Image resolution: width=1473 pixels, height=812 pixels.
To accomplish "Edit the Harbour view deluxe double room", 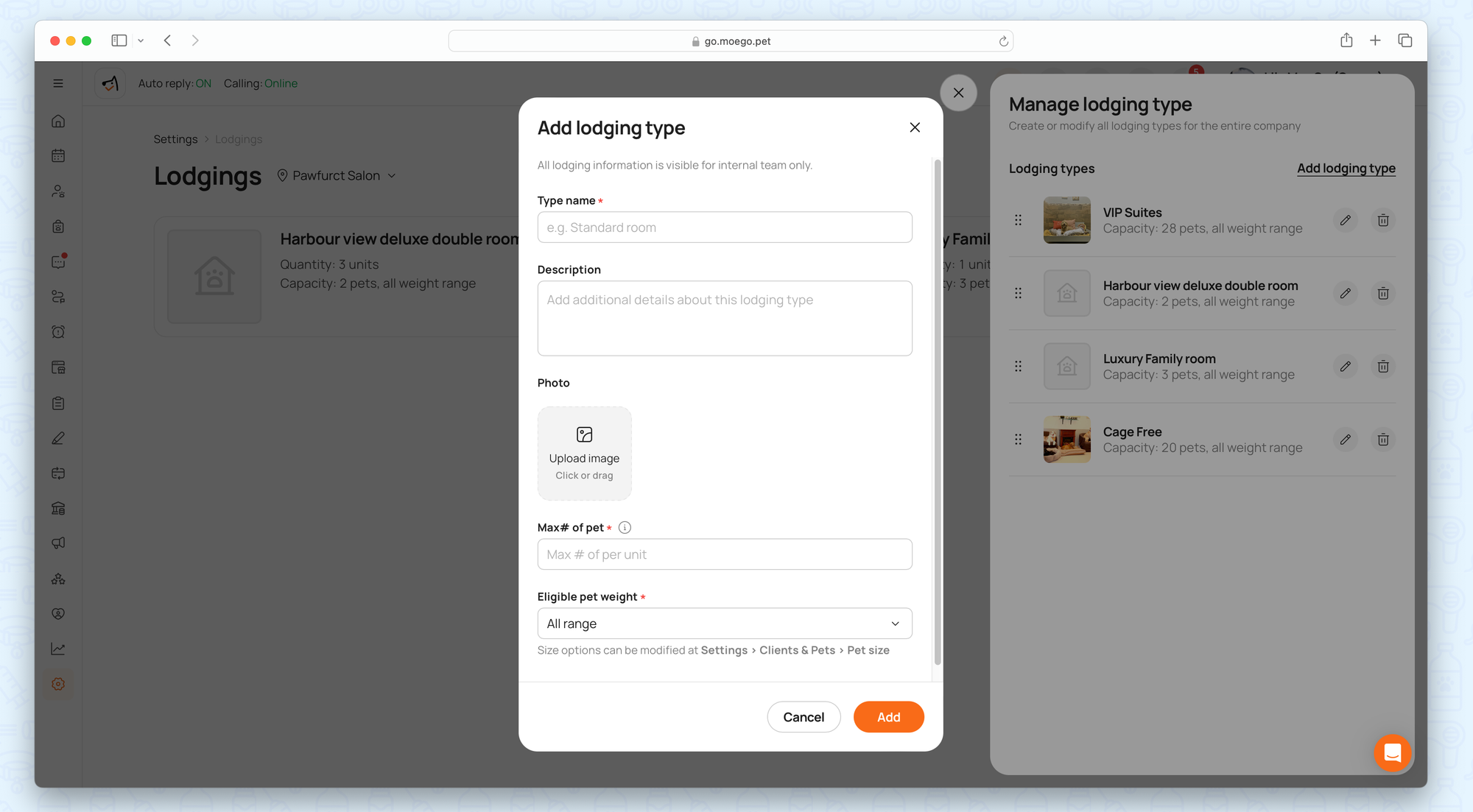I will [1345, 293].
